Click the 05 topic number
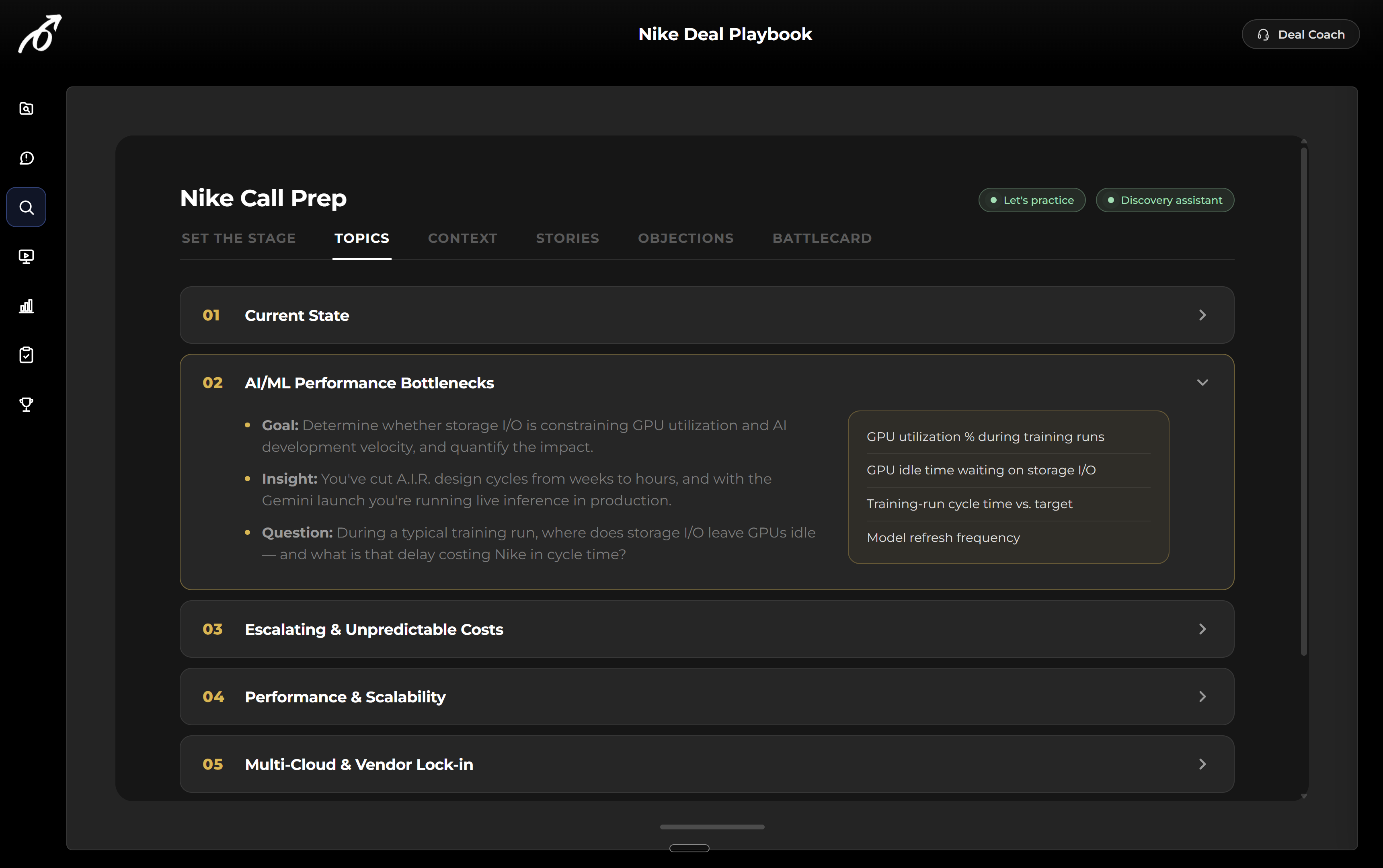 pyautogui.click(x=212, y=764)
